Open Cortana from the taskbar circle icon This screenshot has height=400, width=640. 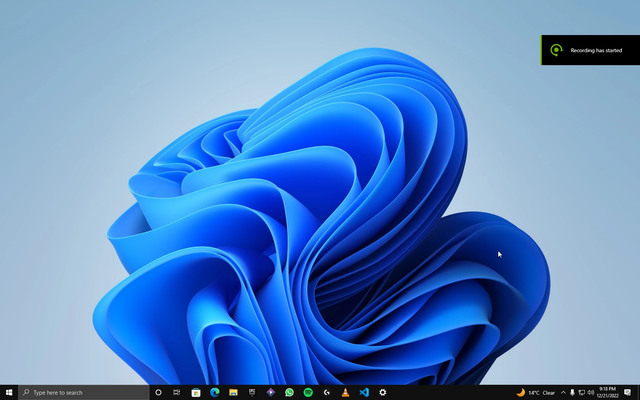[x=158, y=392]
